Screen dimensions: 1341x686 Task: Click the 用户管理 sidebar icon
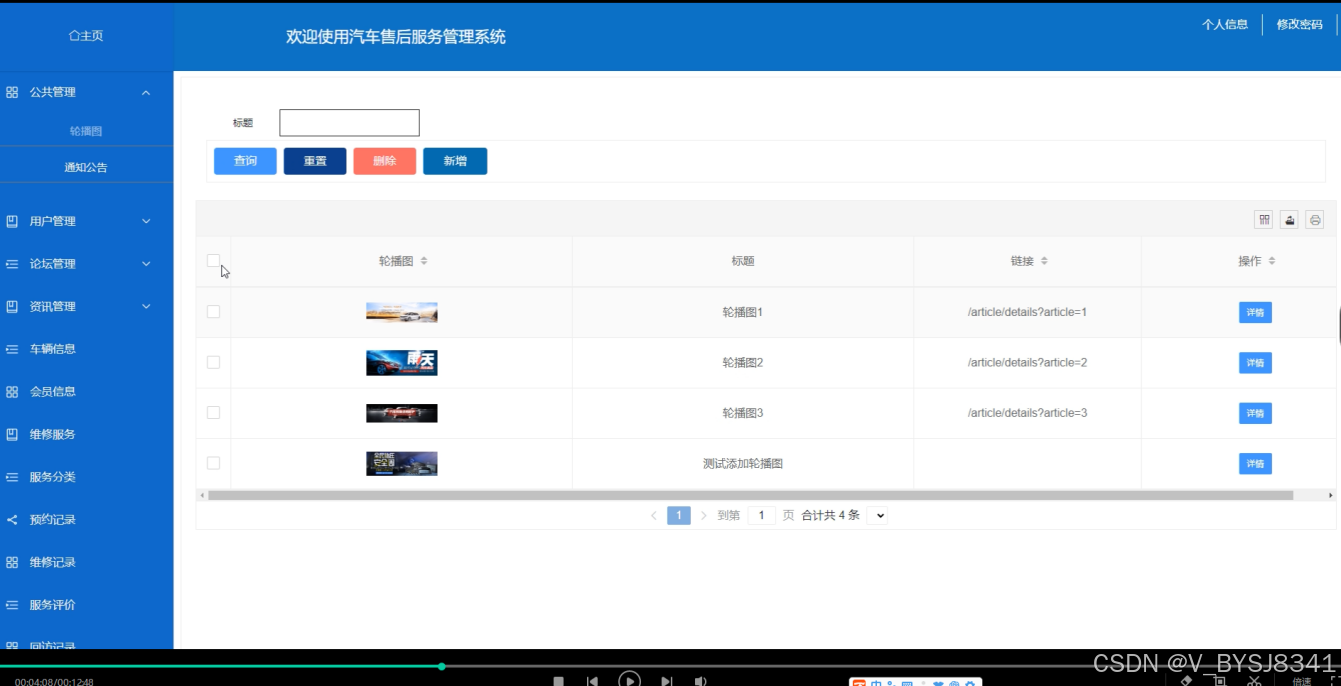click(12, 221)
